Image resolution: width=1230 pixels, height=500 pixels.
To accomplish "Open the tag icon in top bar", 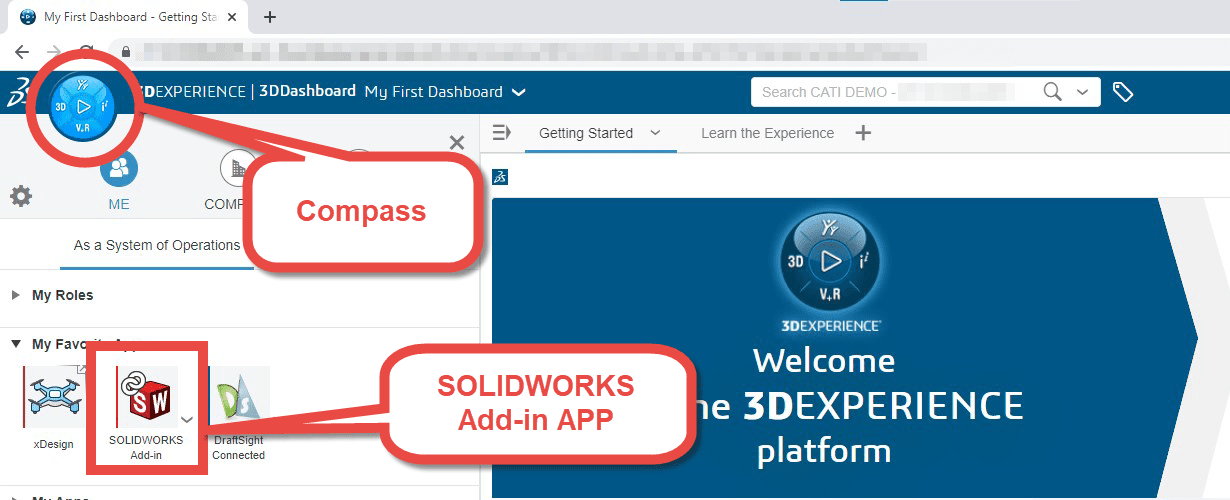I will [1123, 92].
